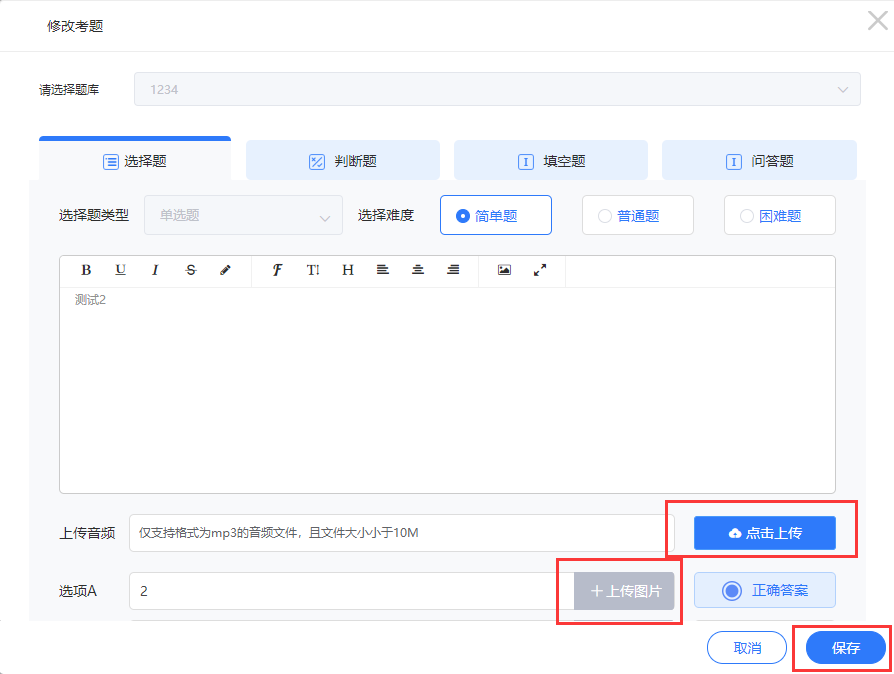Open the 选择题类型 dropdown
The width and height of the screenshot is (894, 674).
tap(243, 215)
